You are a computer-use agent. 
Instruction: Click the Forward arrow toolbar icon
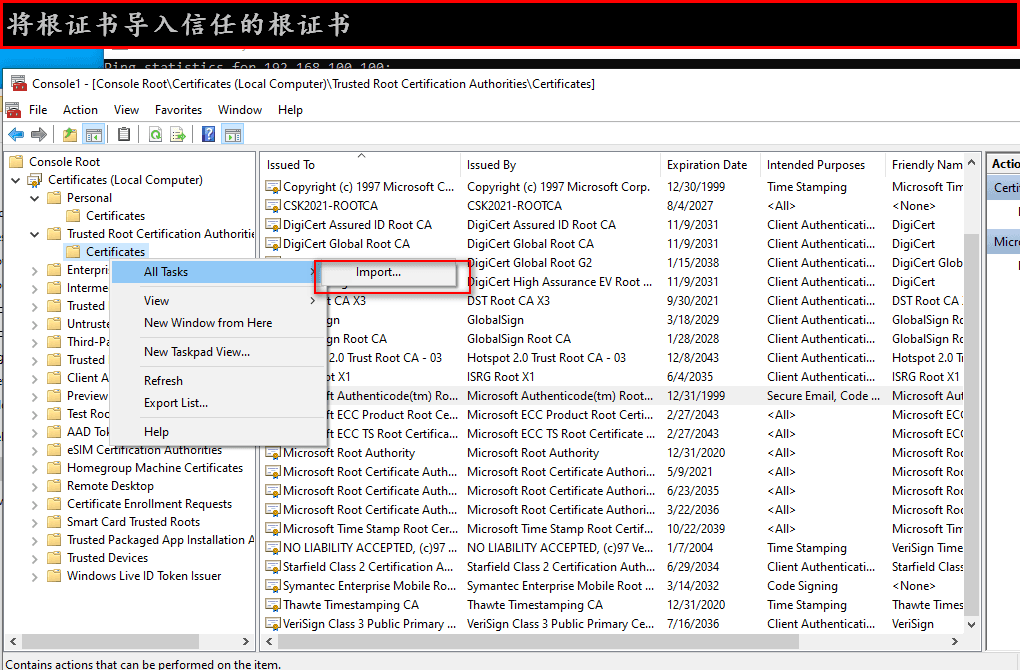tap(39, 134)
